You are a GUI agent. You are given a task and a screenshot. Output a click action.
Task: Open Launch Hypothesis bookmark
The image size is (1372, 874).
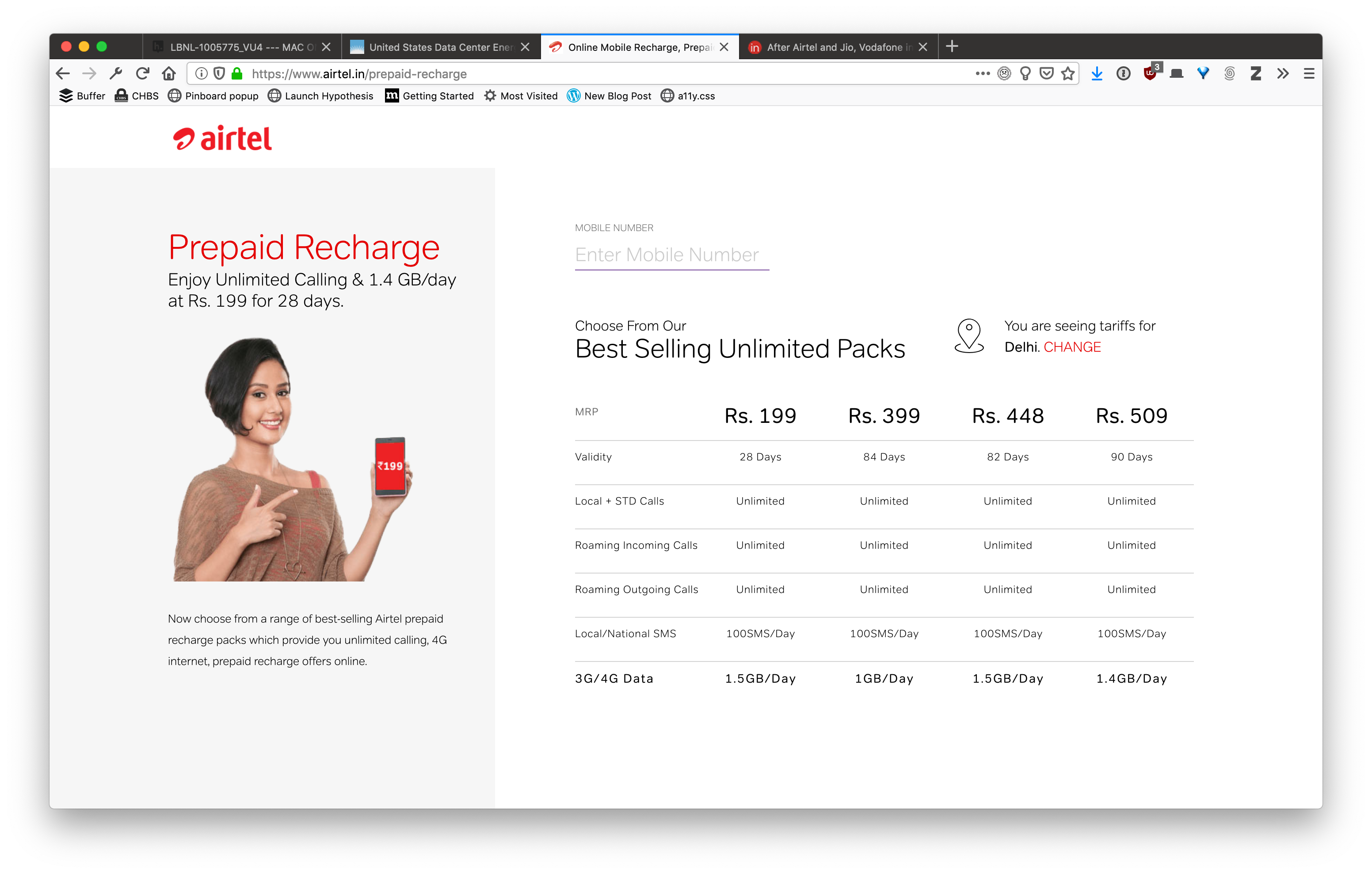click(x=321, y=96)
